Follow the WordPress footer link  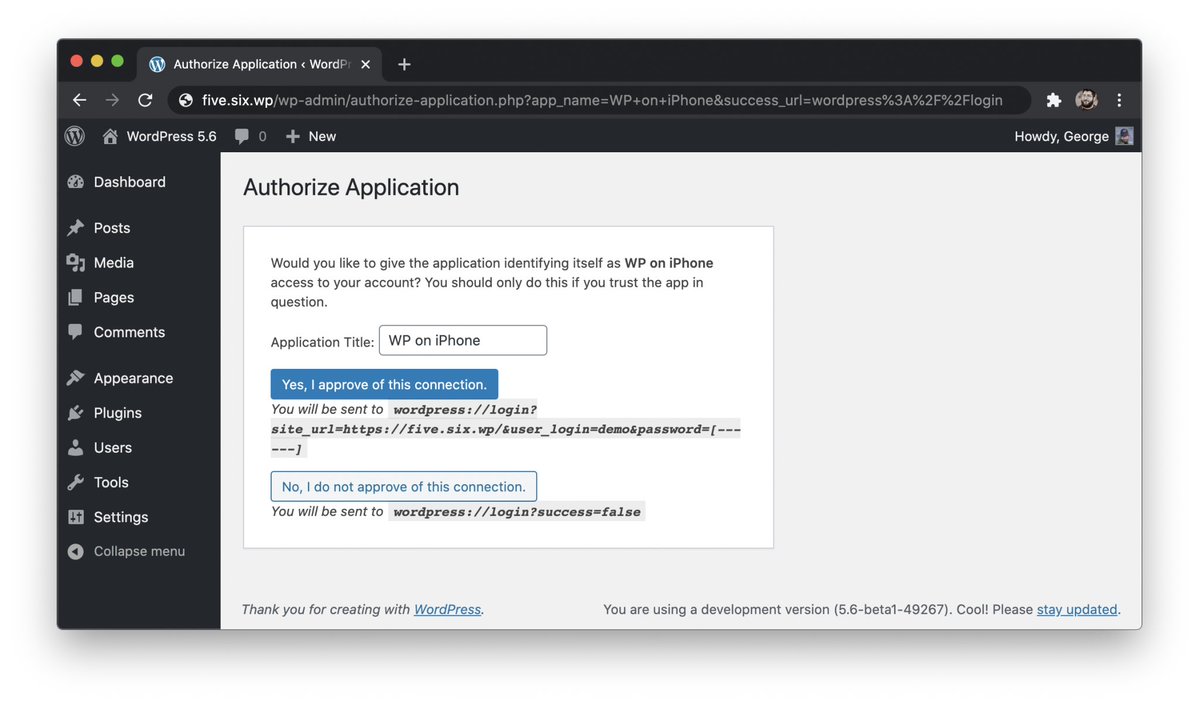click(447, 609)
